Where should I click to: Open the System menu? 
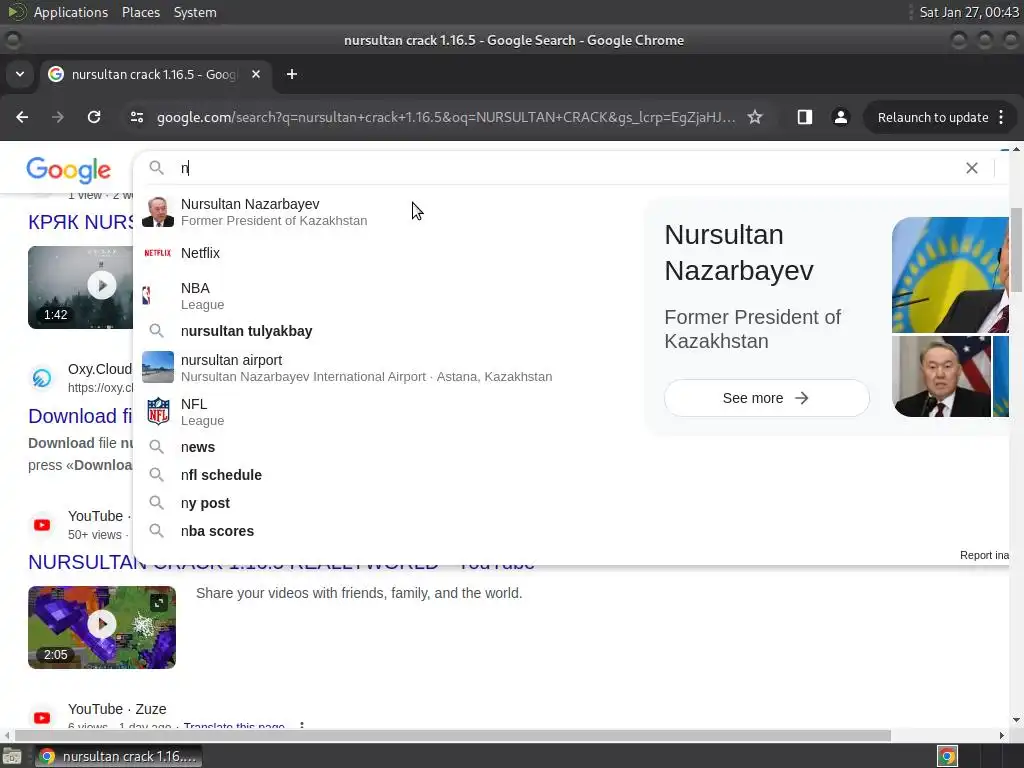tap(195, 12)
